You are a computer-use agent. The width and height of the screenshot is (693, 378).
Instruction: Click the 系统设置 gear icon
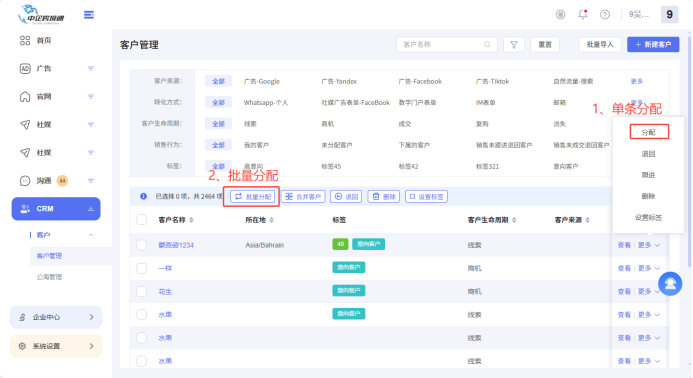(x=22, y=346)
